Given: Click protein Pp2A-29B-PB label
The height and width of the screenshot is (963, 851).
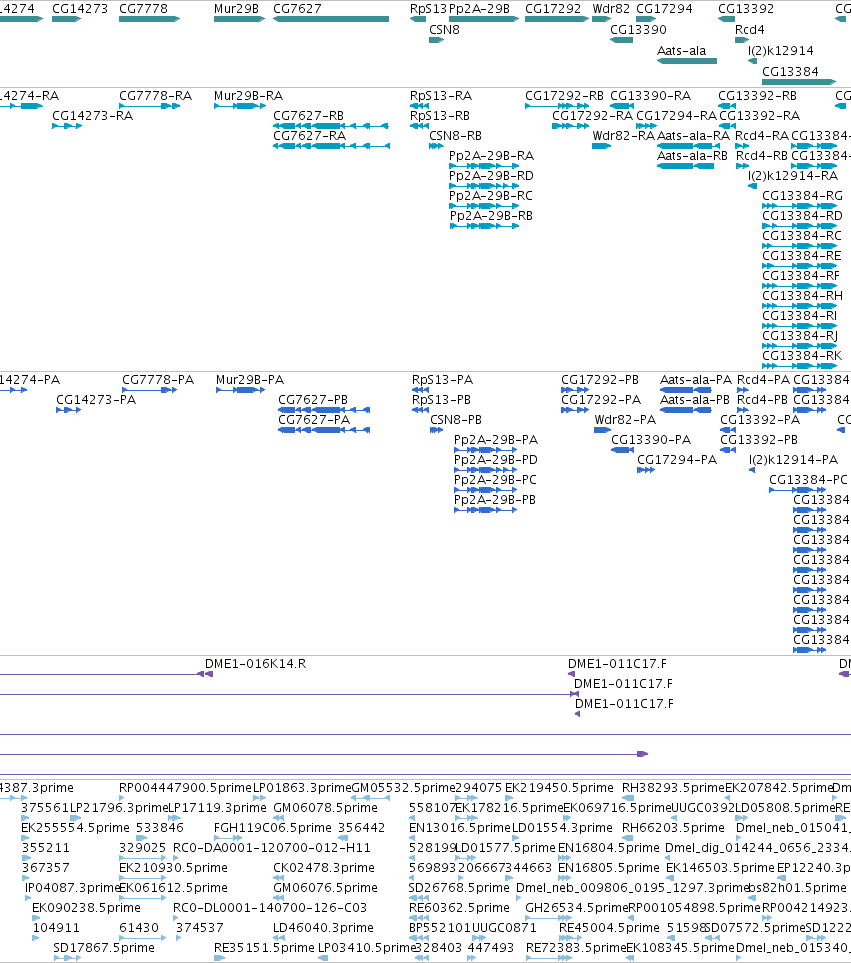Looking at the screenshot, I should [495, 500].
